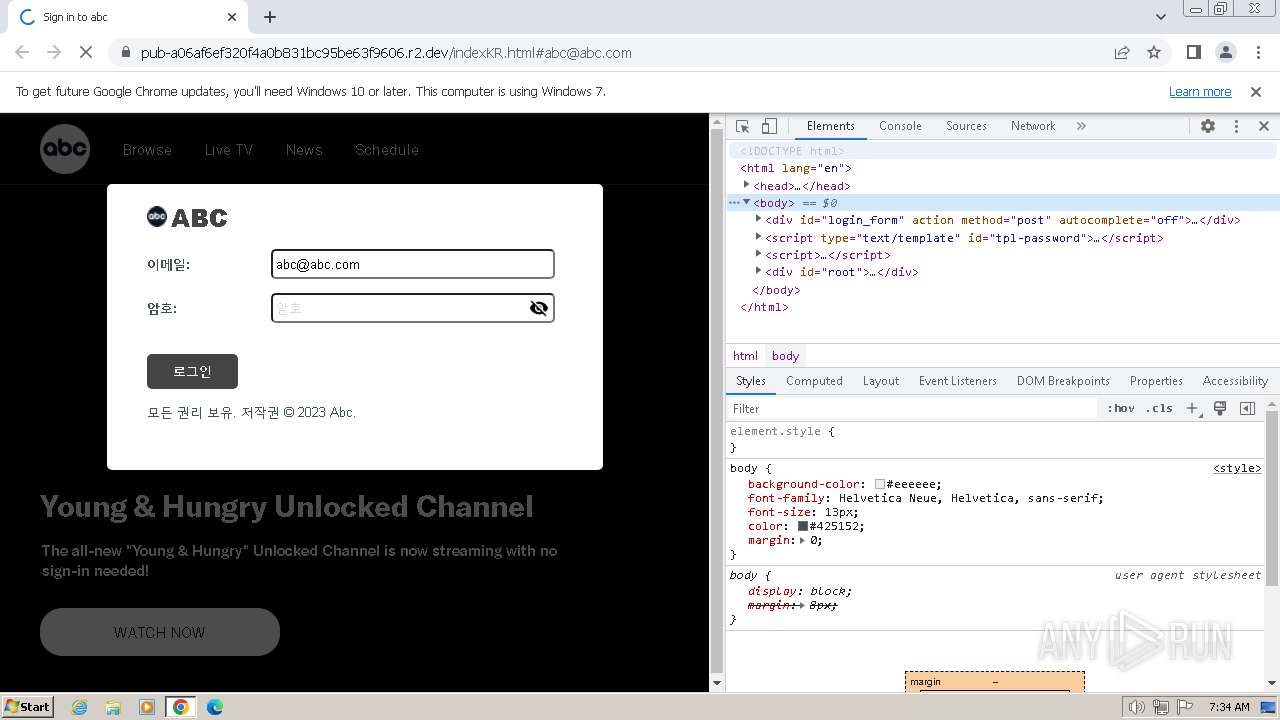Show more DevTools tabs via the chevron

pos(1081,126)
